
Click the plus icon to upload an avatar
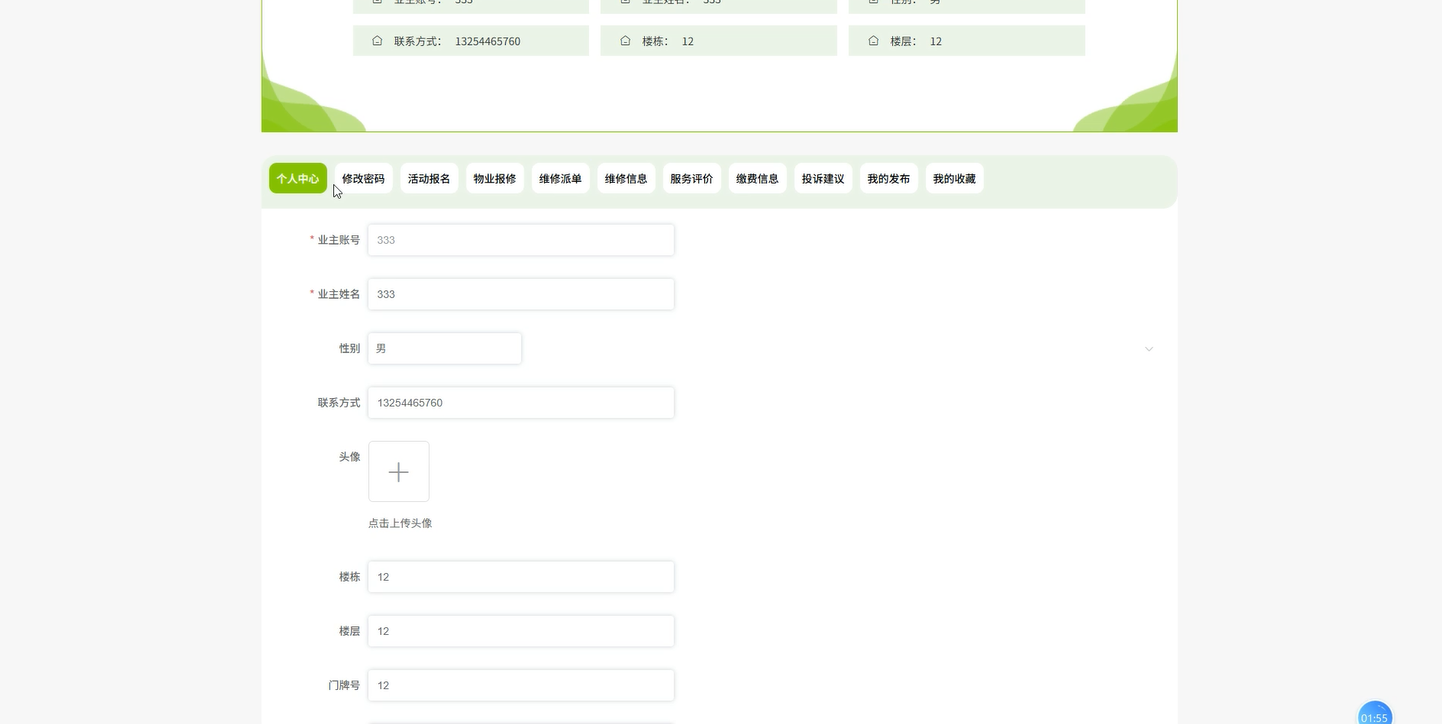click(x=398, y=471)
